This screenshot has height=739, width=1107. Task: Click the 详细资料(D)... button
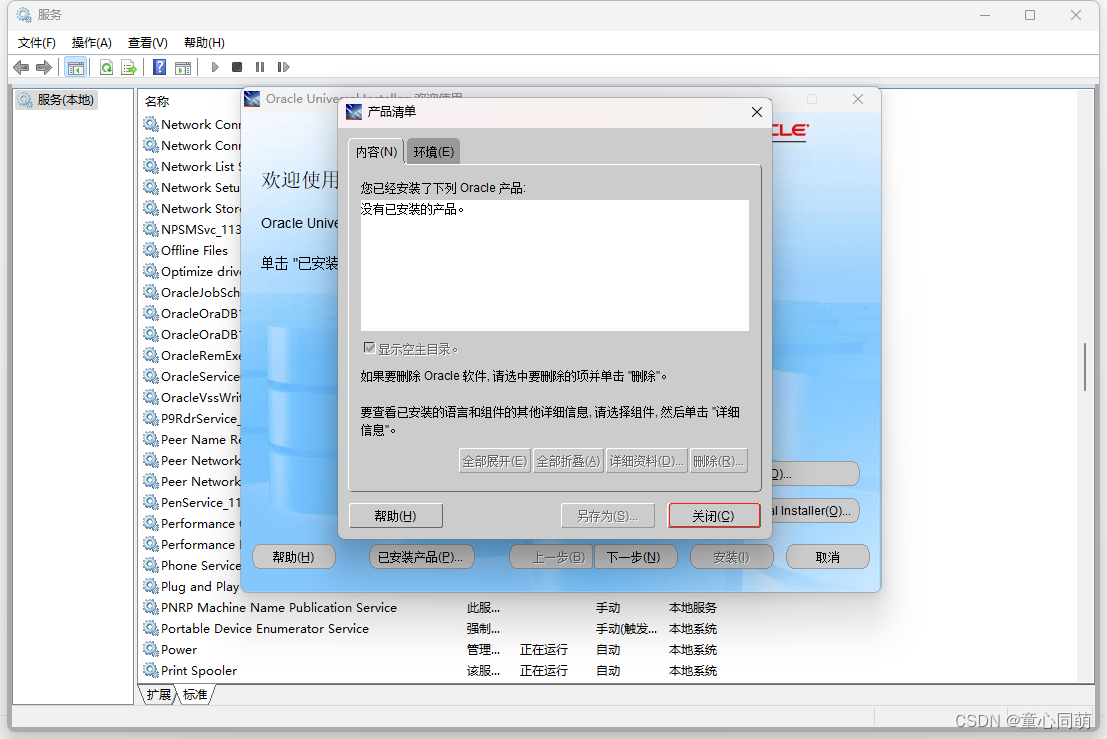(x=646, y=461)
